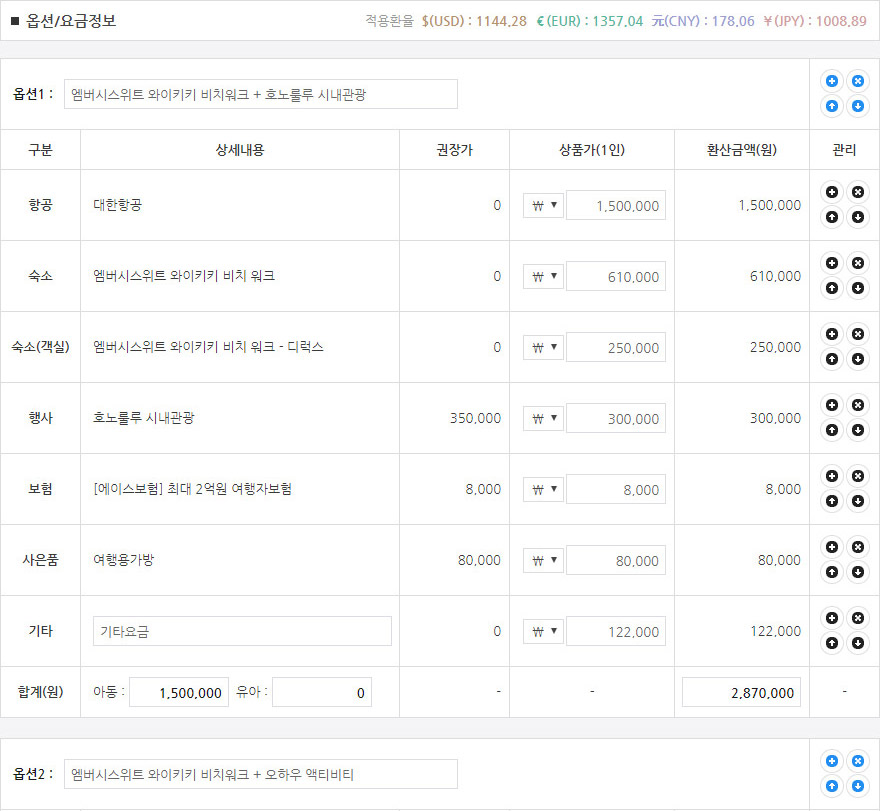The image size is (880, 811).
Task: Delete 옵션1 with its blue X icon
Action: (x=858, y=81)
